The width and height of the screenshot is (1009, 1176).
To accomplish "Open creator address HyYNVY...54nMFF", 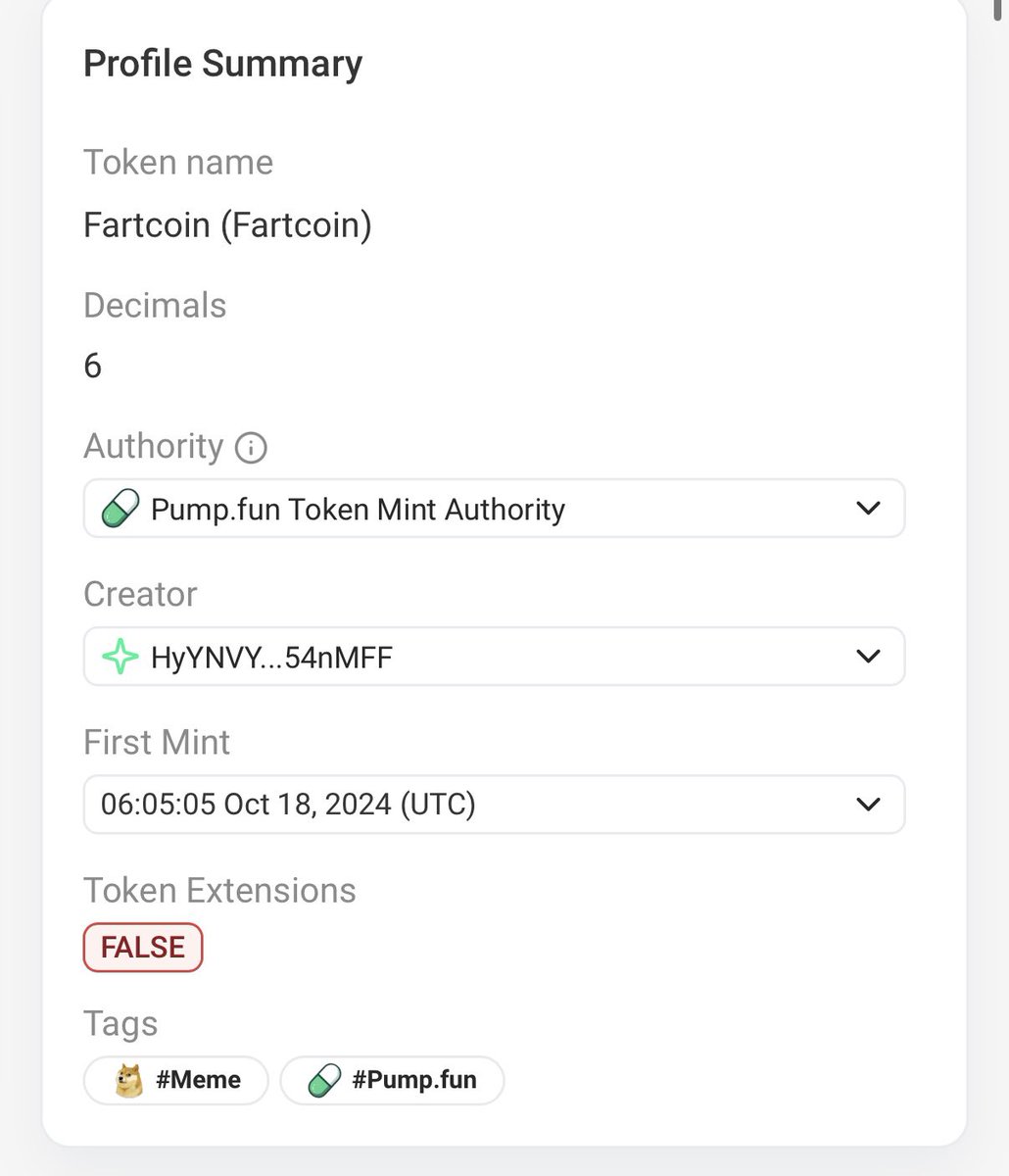I will click(x=271, y=657).
